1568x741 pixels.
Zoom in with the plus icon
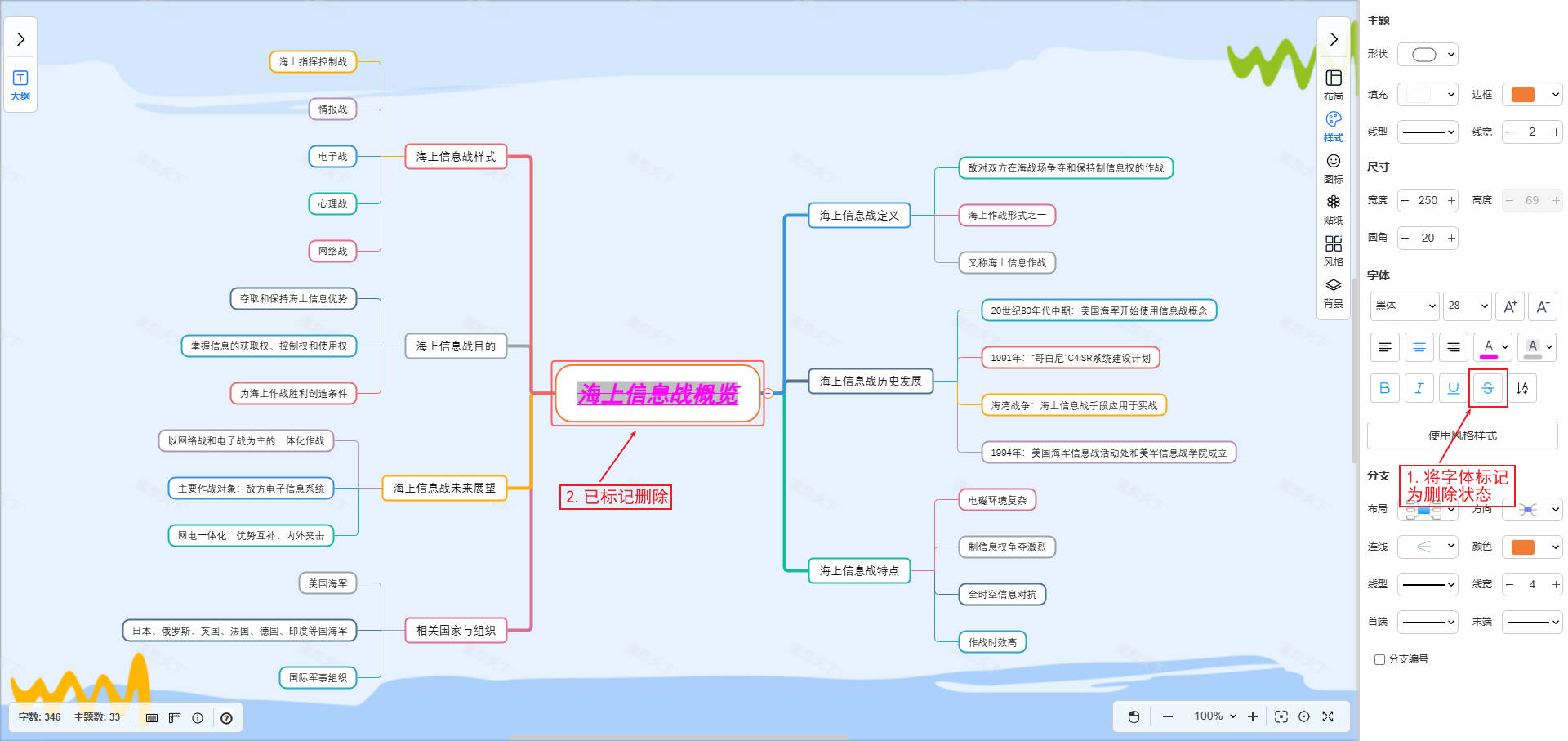pyautogui.click(x=1252, y=716)
